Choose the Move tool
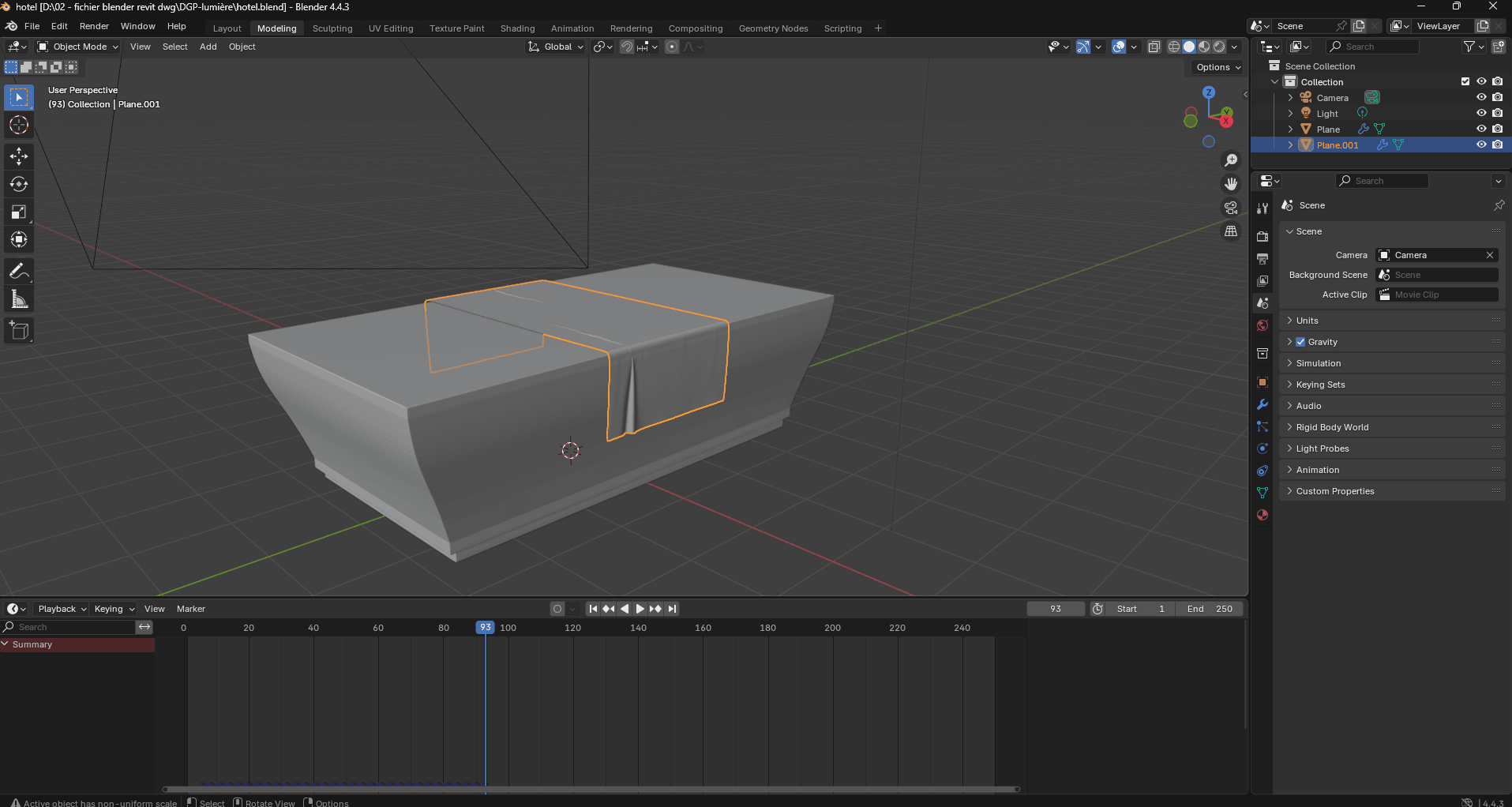Image resolution: width=1512 pixels, height=807 pixels. (x=19, y=156)
